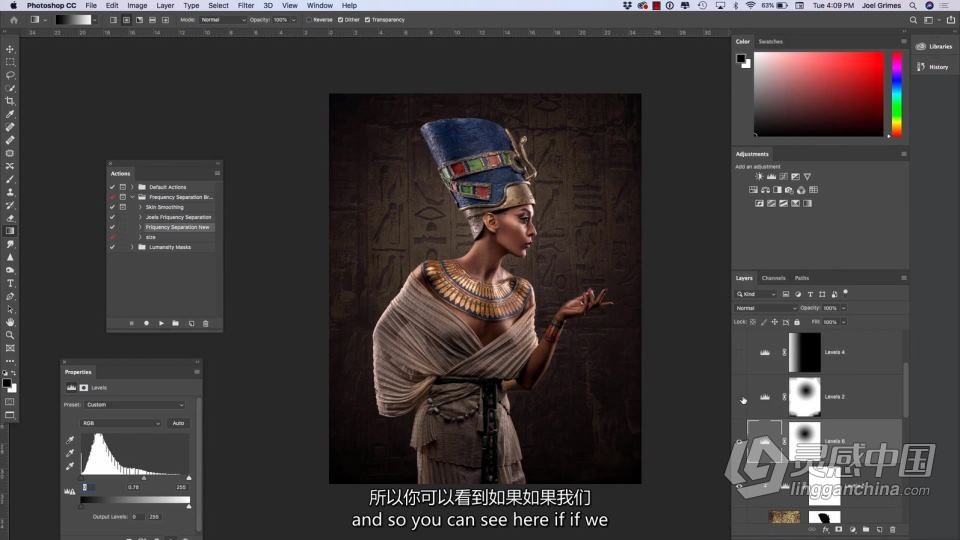The width and height of the screenshot is (960, 540).
Task: Toggle Skin Smoothing action checkmark
Action: click(112, 207)
